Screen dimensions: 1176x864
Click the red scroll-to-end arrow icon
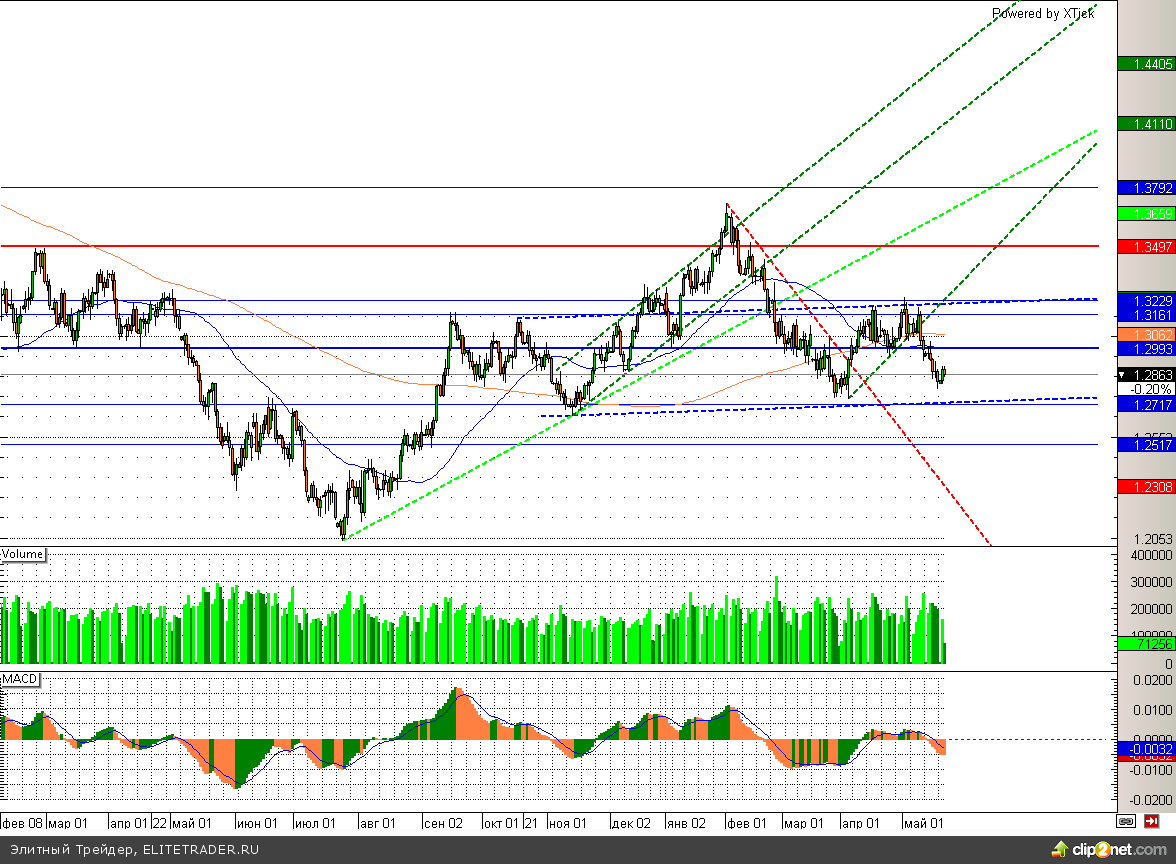click(1153, 822)
